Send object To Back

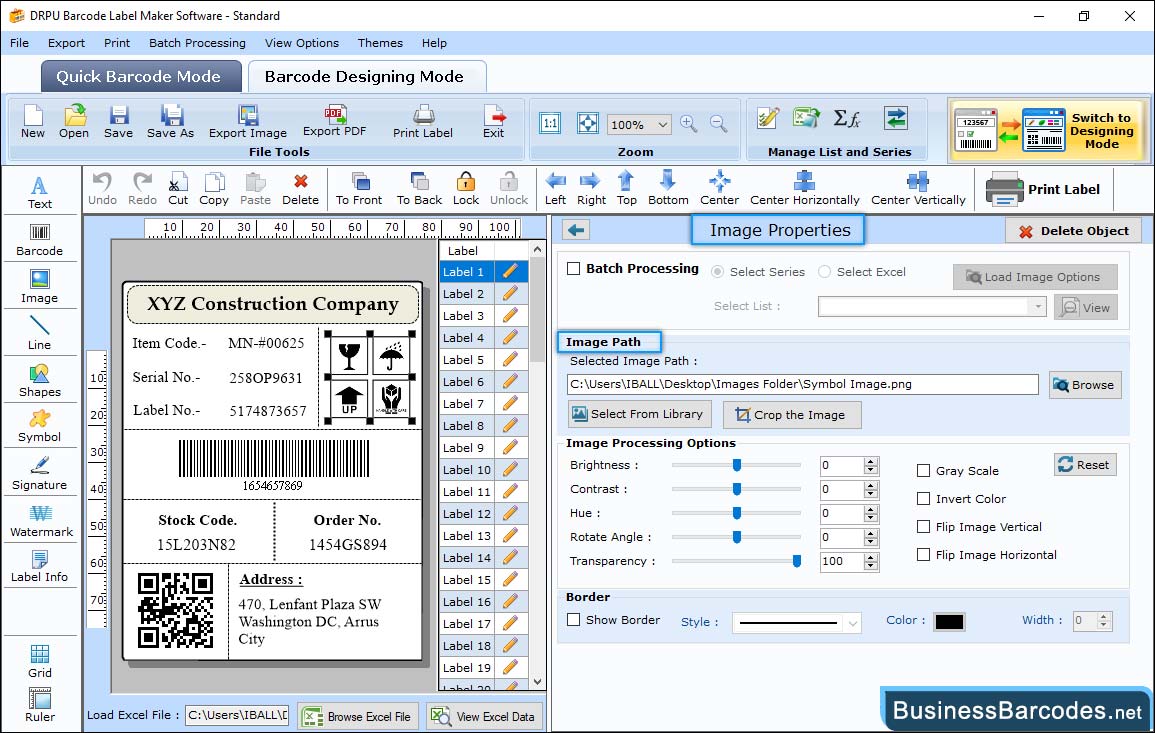(419, 189)
